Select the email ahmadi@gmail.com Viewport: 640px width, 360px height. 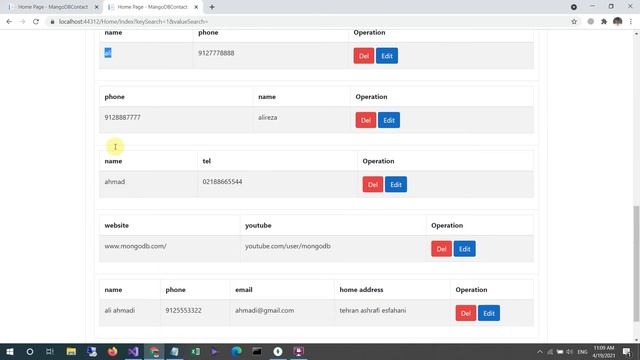point(264,310)
